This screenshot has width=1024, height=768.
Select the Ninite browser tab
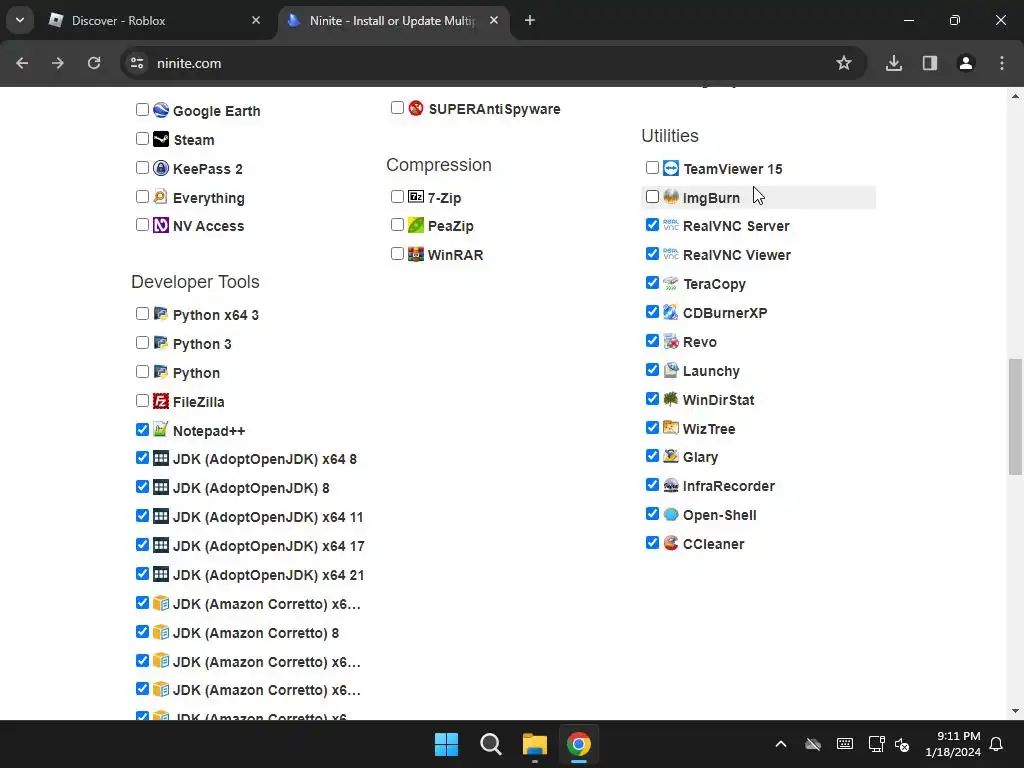392,21
